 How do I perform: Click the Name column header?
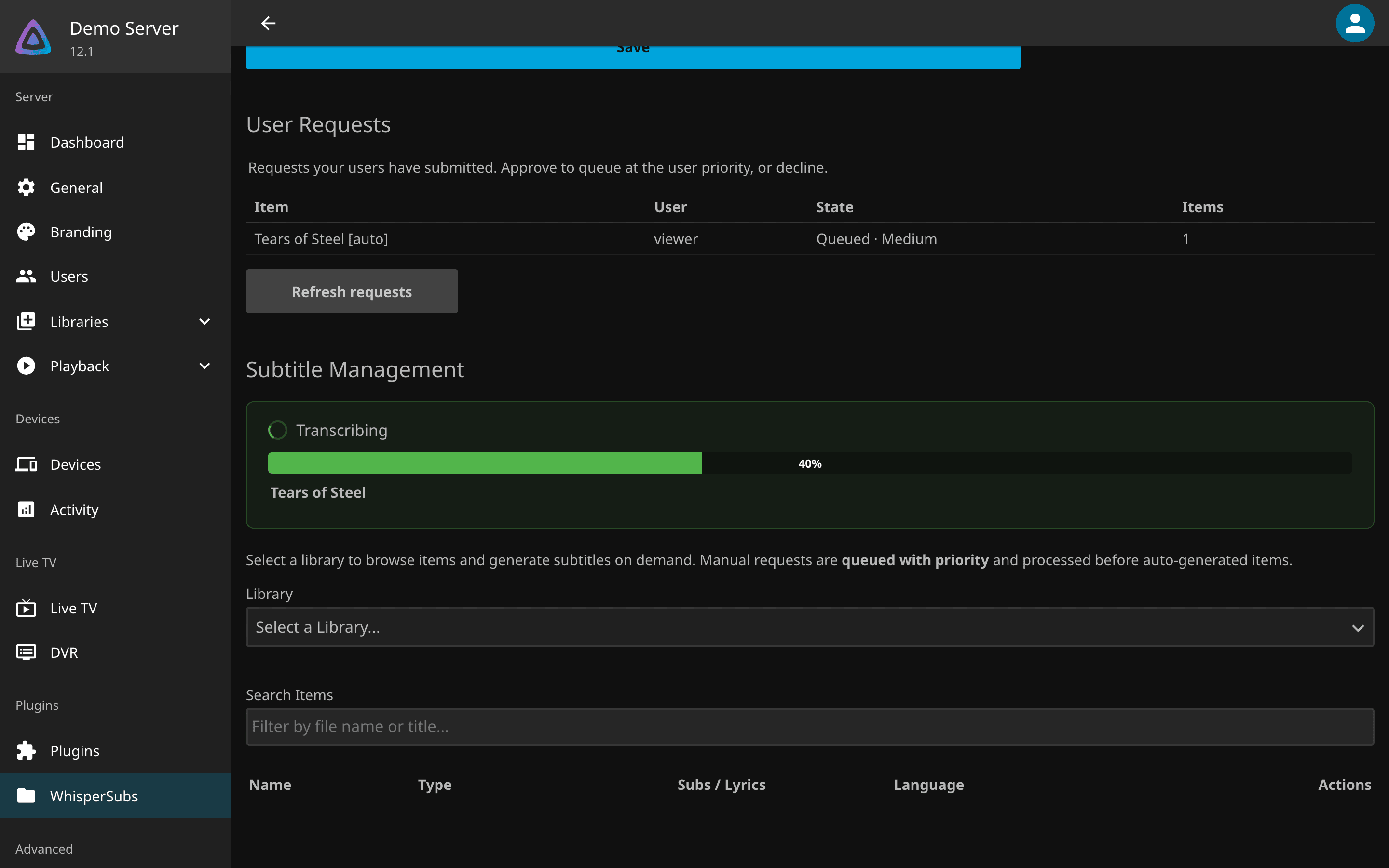point(270,784)
